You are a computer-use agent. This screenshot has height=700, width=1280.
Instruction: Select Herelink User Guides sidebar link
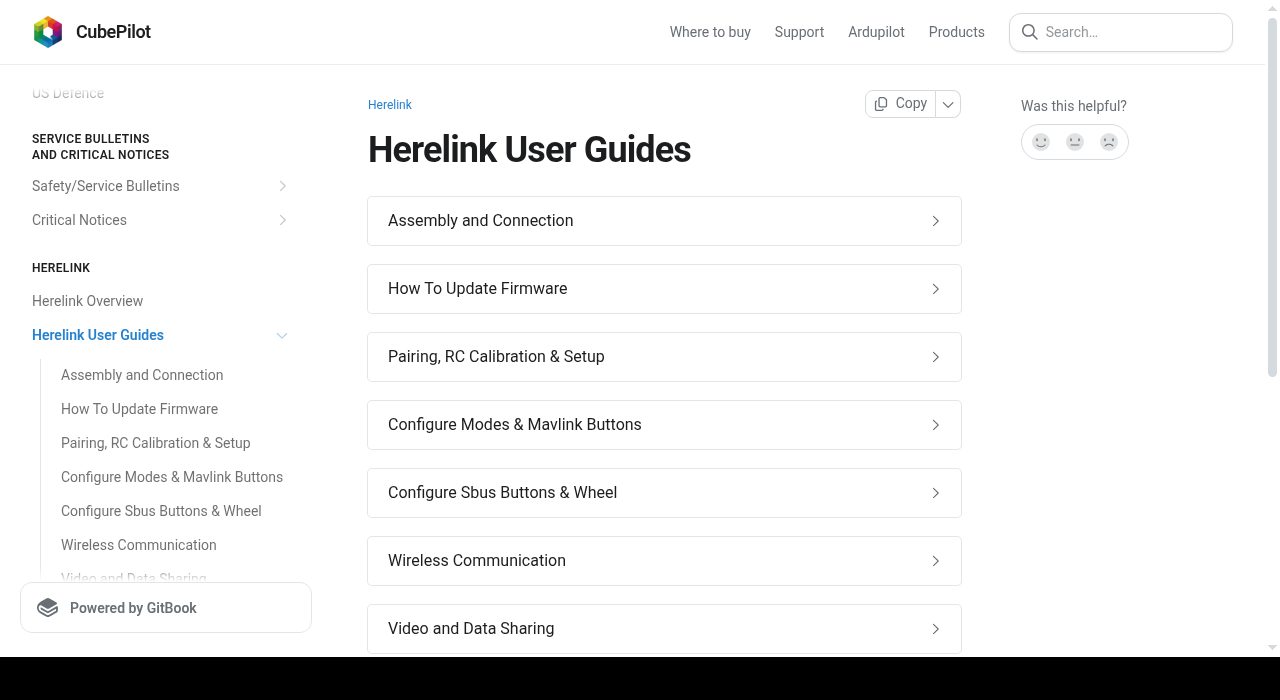pyautogui.click(x=98, y=335)
